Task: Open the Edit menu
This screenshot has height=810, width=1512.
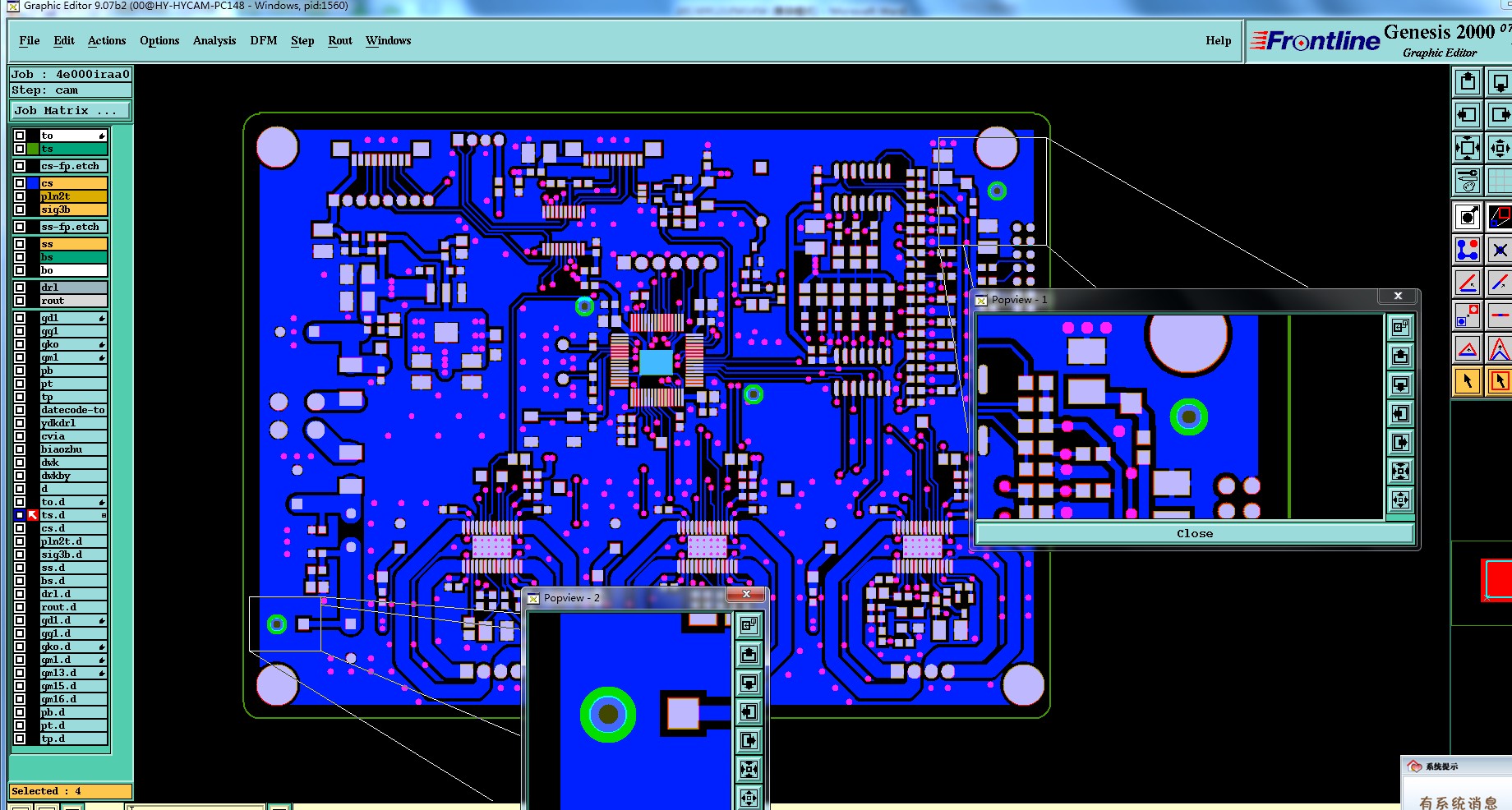Action: tap(64, 40)
